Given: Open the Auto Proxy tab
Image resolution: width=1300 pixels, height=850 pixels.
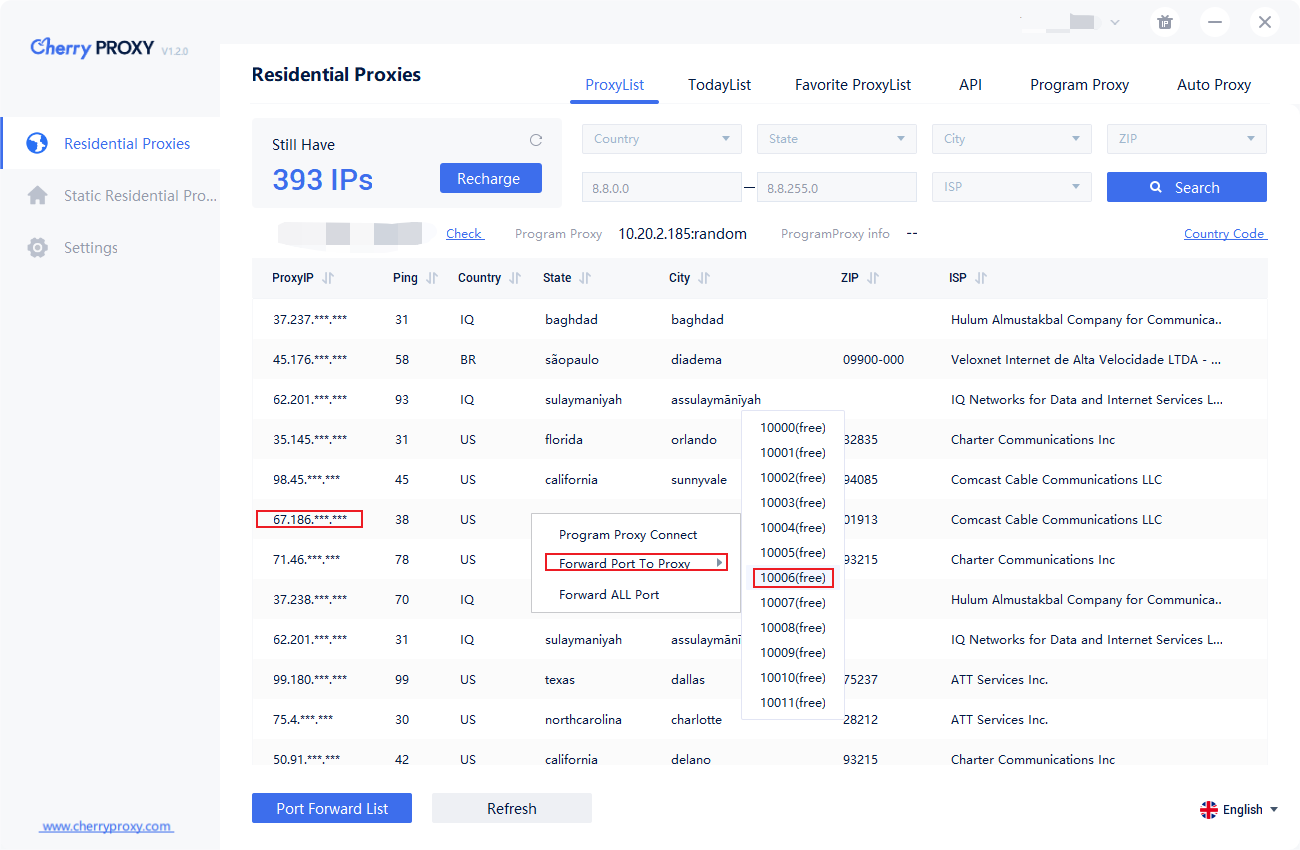Looking at the screenshot, I should point(1214,85).
